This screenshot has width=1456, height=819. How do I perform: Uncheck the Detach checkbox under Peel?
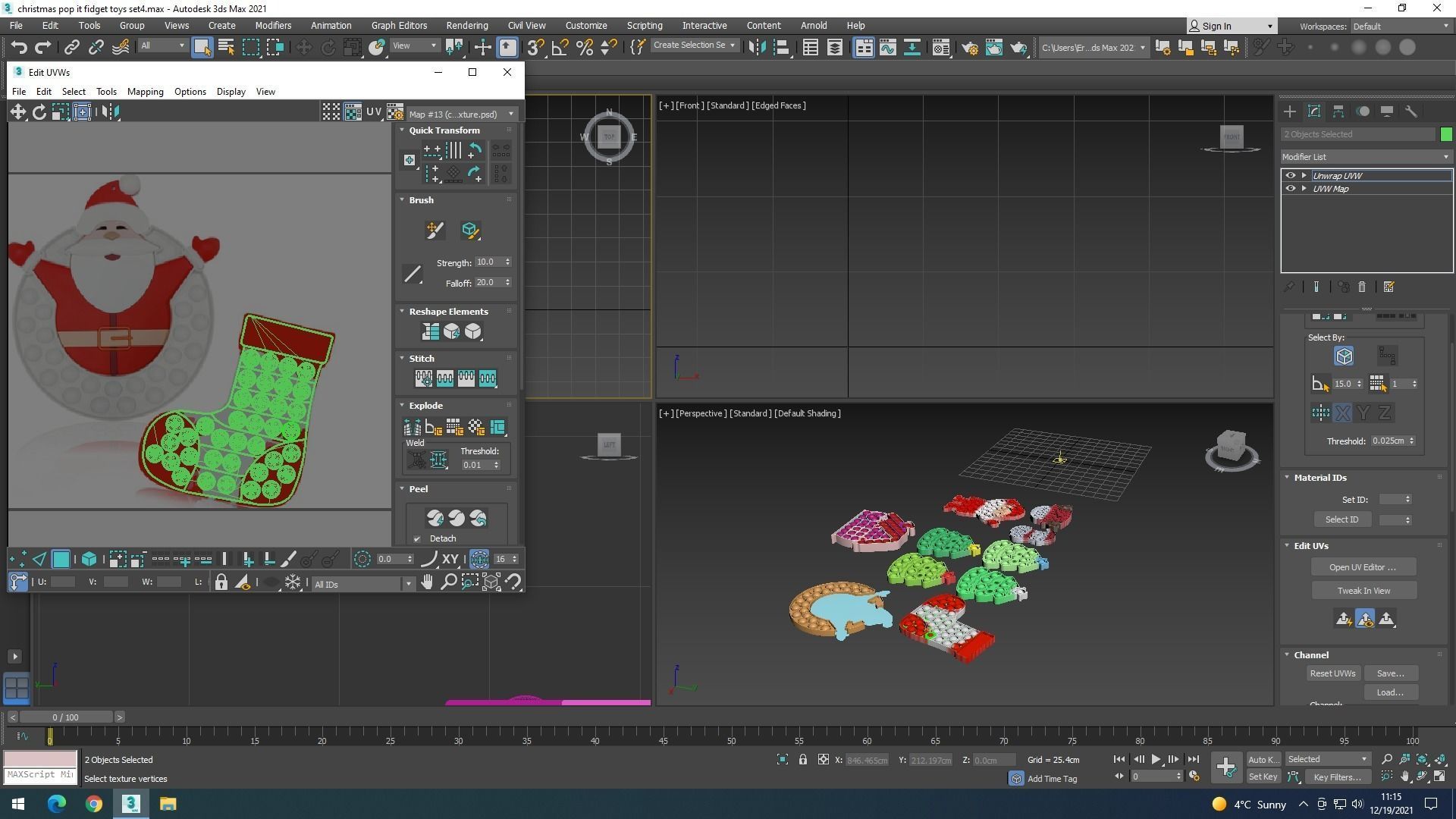[x=417, y=539]
